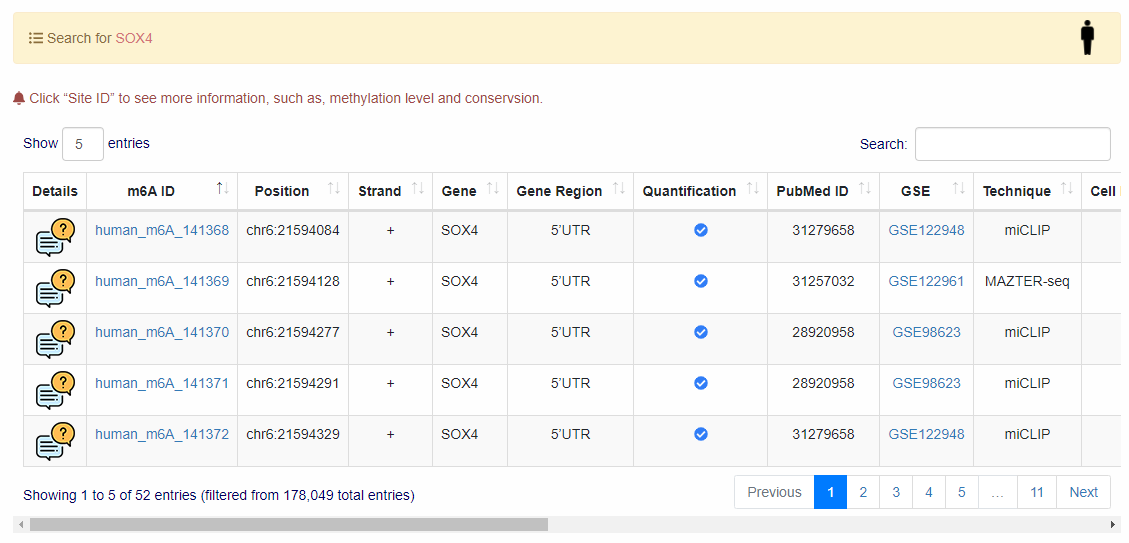
Task: Open details icon for human_m6A_141371 row
Action: tap(55, 390)
